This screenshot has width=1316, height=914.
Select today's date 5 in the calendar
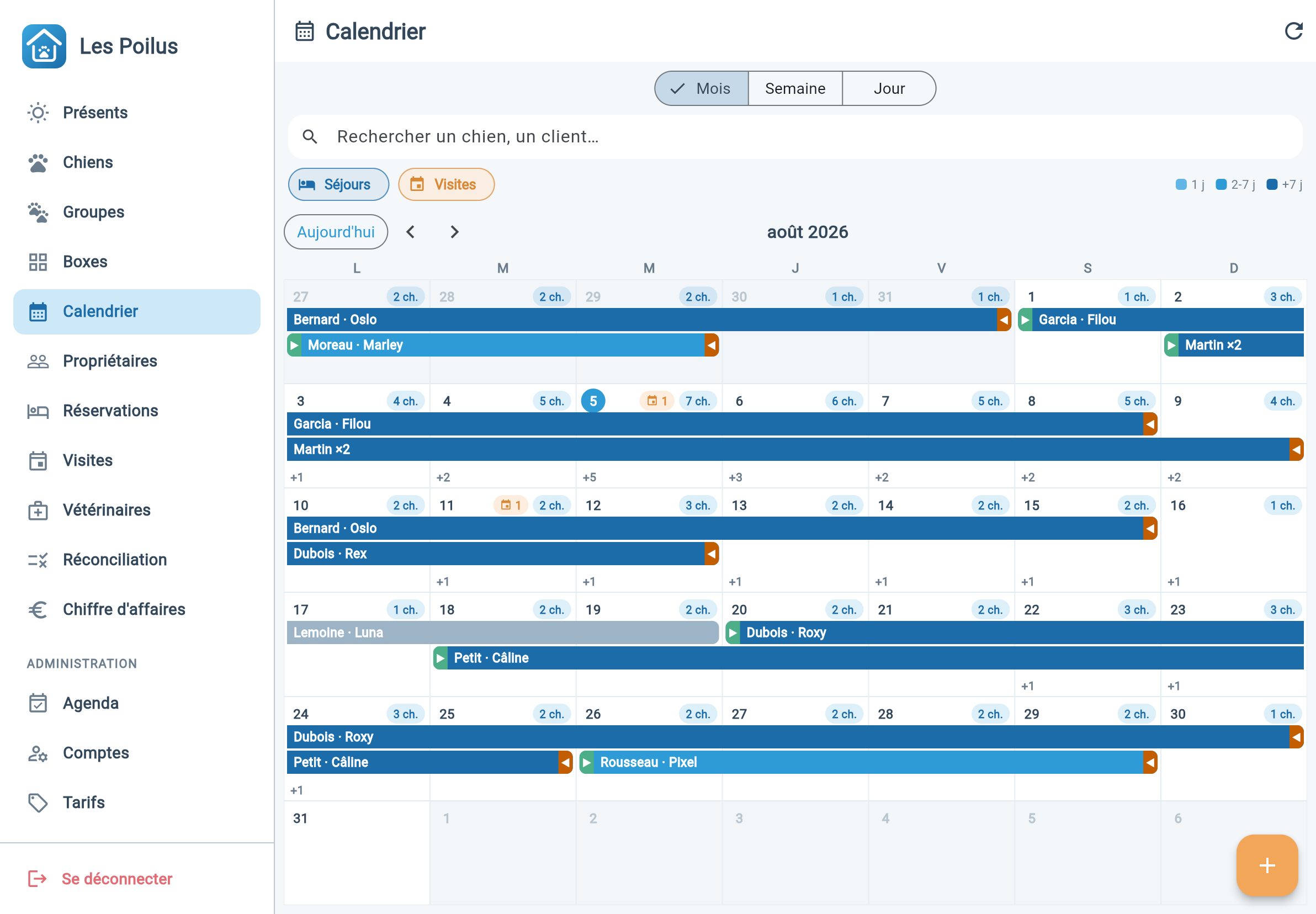tap(593, 401)
